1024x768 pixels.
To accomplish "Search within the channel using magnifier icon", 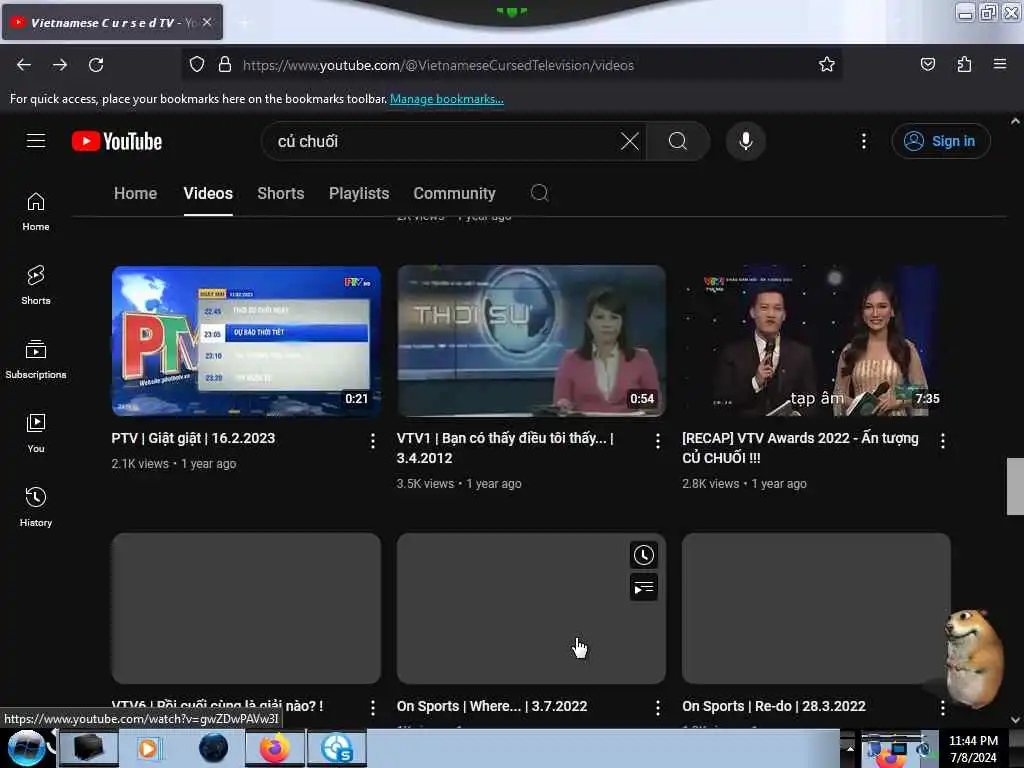I will (x=539, y=193).
